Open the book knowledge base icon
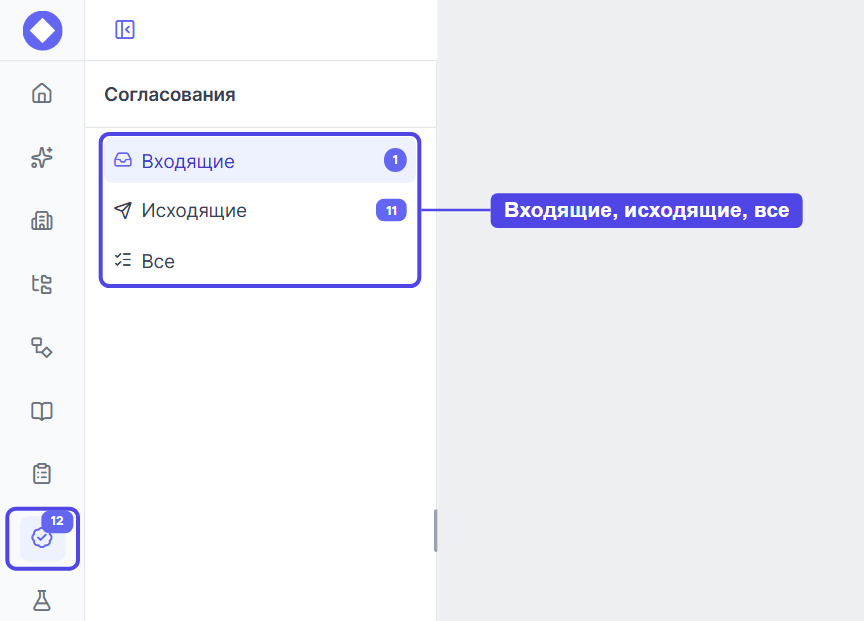Viewport: 864px width, 621px height. click(42, 411)
